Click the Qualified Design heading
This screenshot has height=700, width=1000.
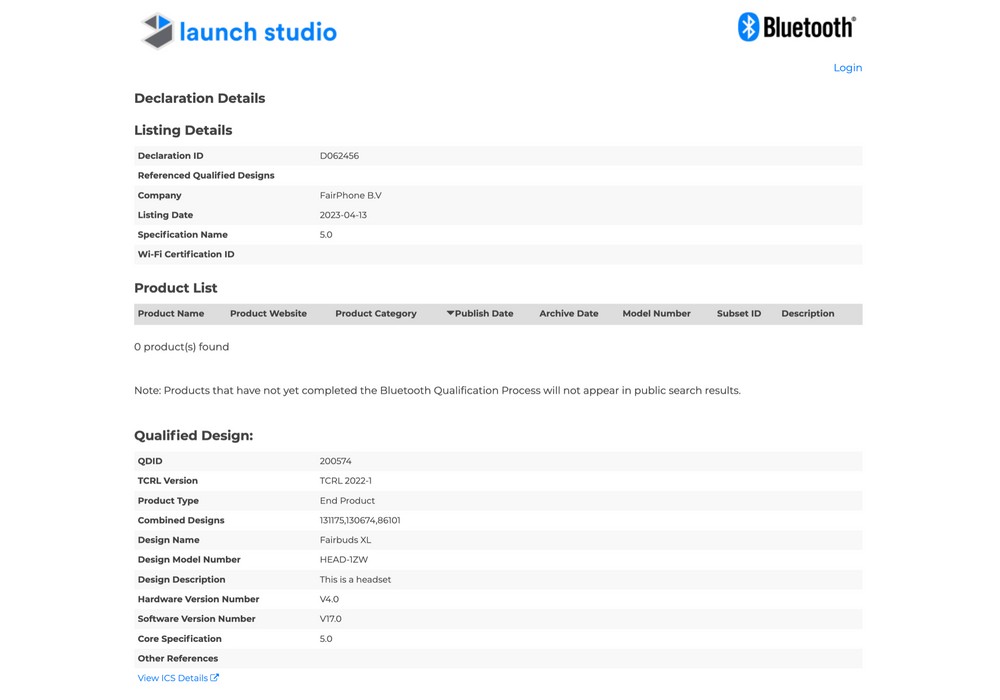point(193,435)
